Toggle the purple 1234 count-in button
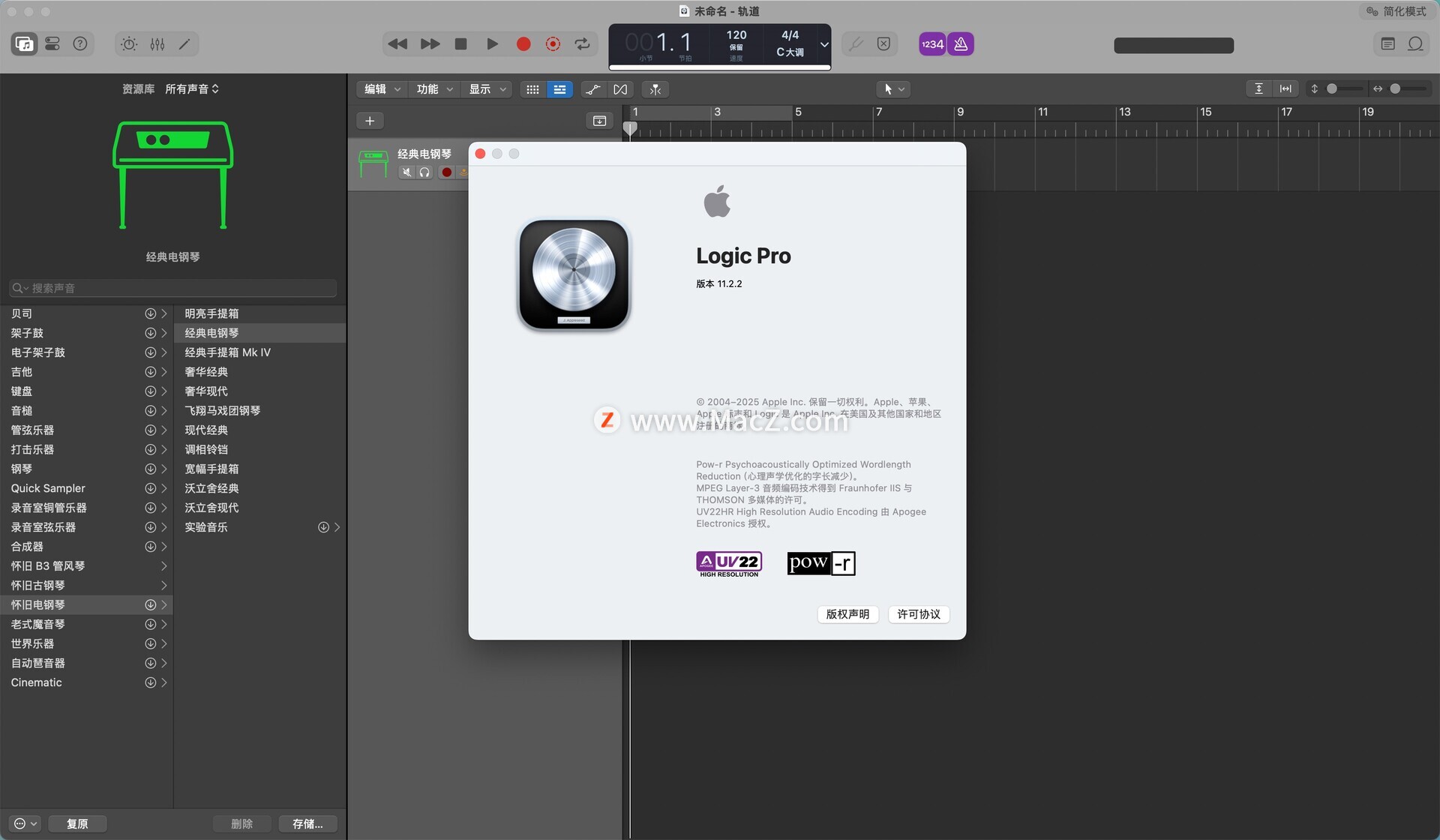The image size is (1440, 840). (932, 44)
